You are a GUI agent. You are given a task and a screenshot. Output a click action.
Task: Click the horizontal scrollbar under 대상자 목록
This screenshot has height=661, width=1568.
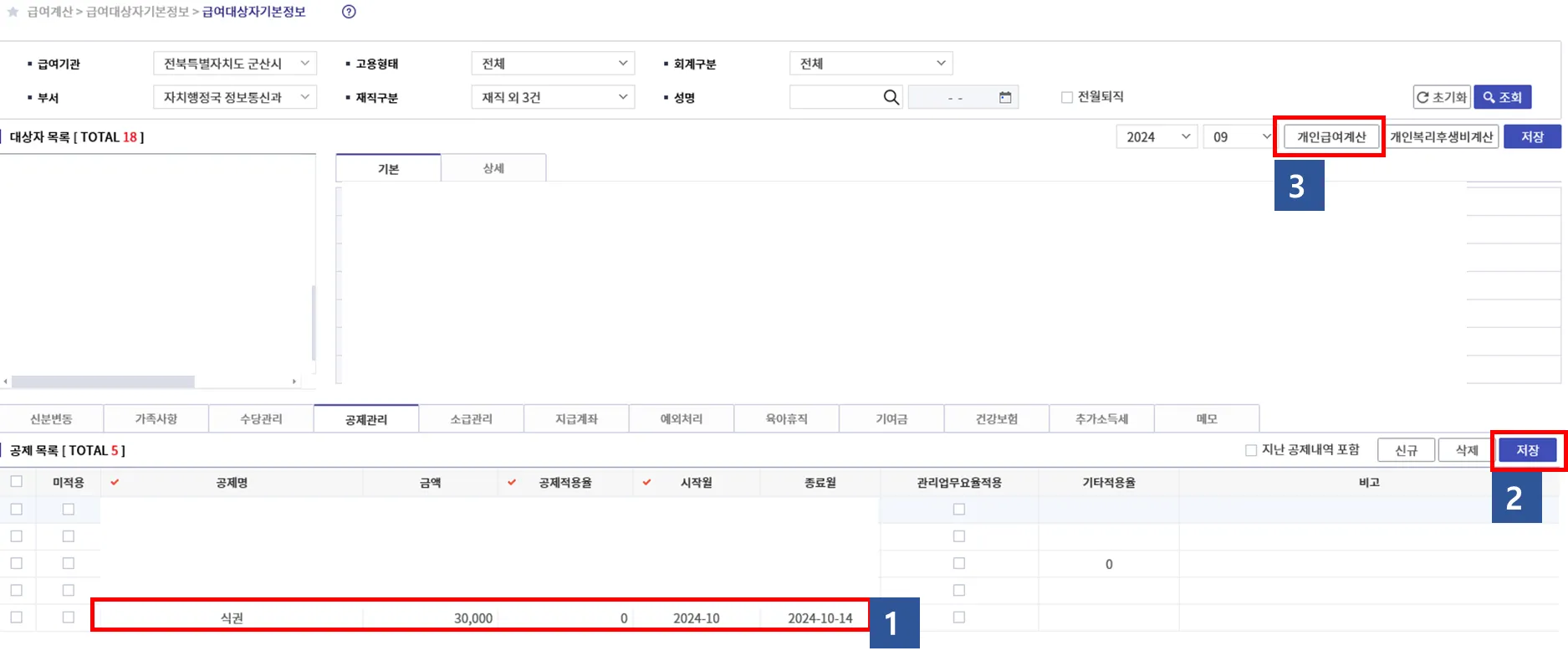point(103,382)
